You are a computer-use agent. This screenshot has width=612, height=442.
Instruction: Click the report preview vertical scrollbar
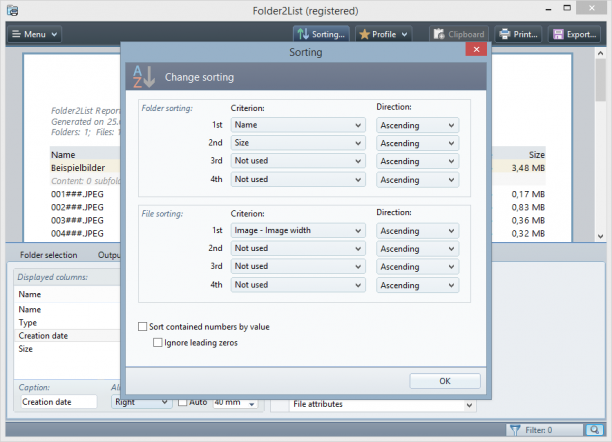[600, 144]
